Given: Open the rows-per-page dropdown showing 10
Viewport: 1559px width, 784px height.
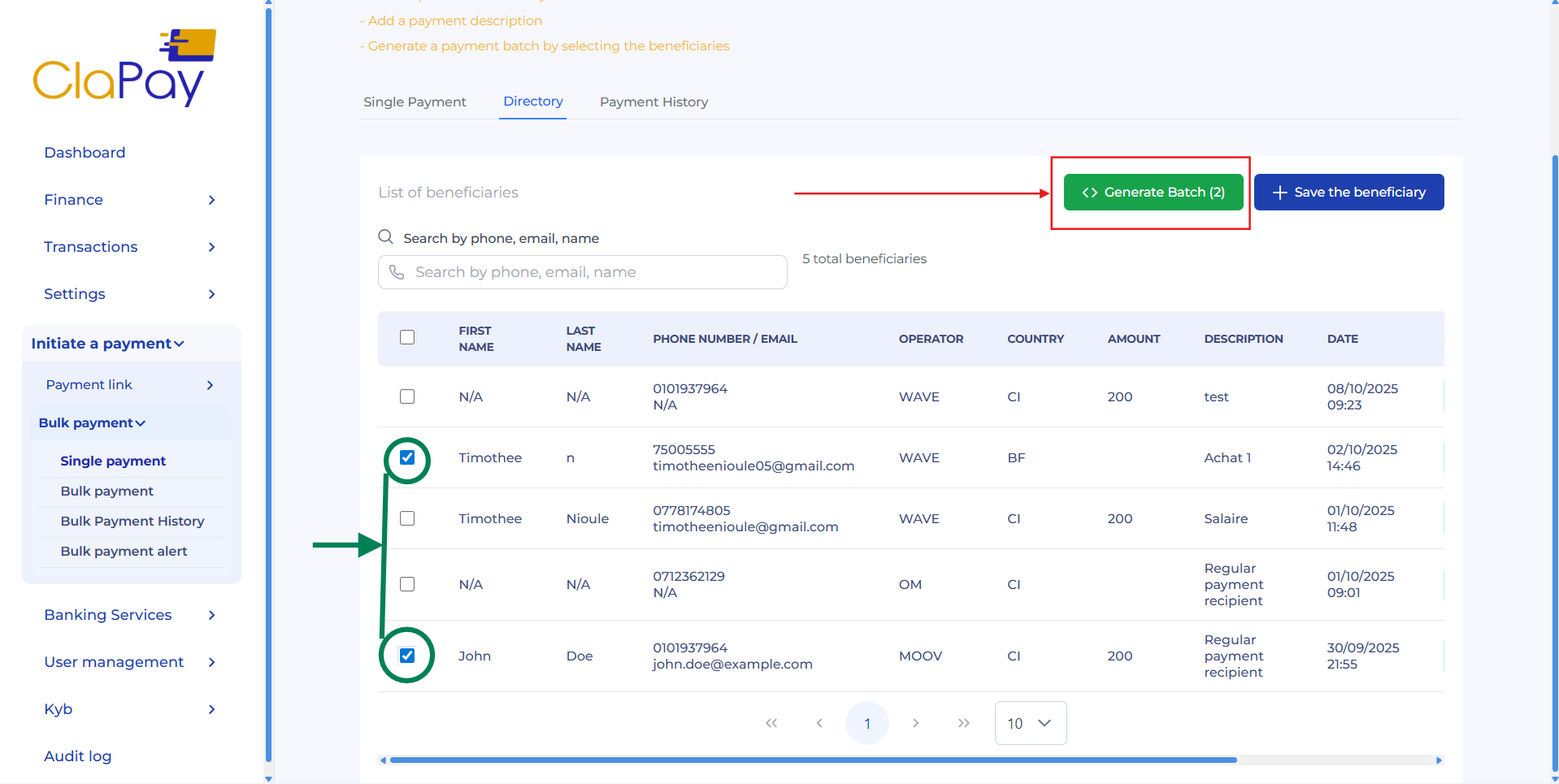Looking at the screenshot, I should [x=1030, y=723].
